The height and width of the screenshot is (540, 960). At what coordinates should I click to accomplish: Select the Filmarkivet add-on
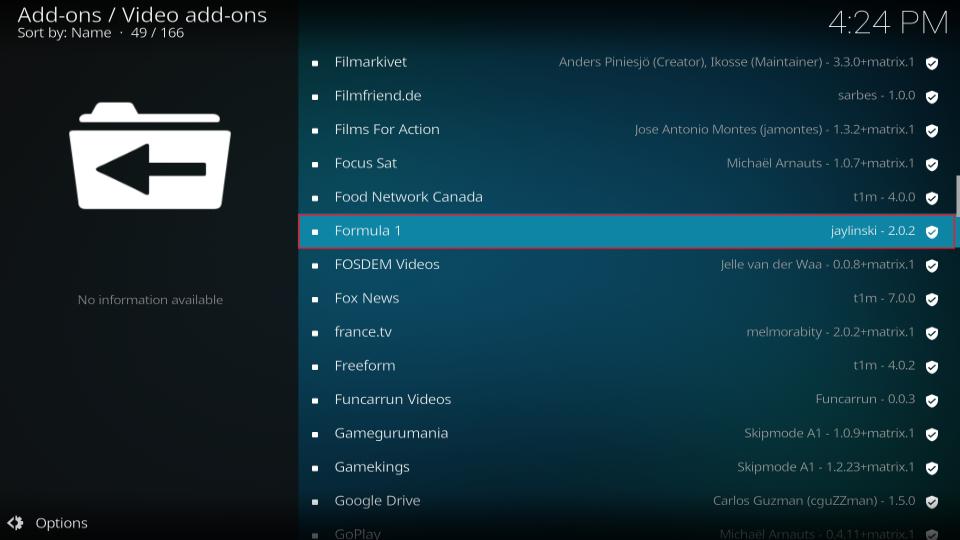tap(626, 62)
